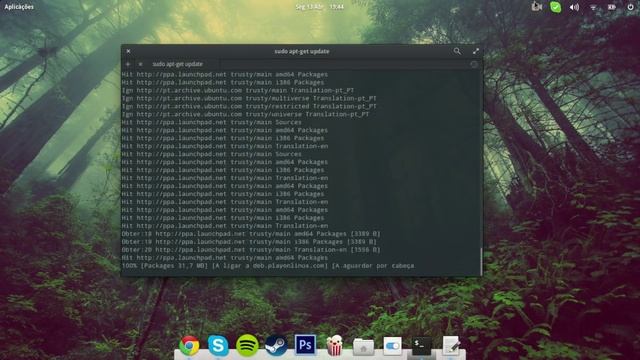
Task: Open System Settings switch icon in dock
Action: [392, 346]
